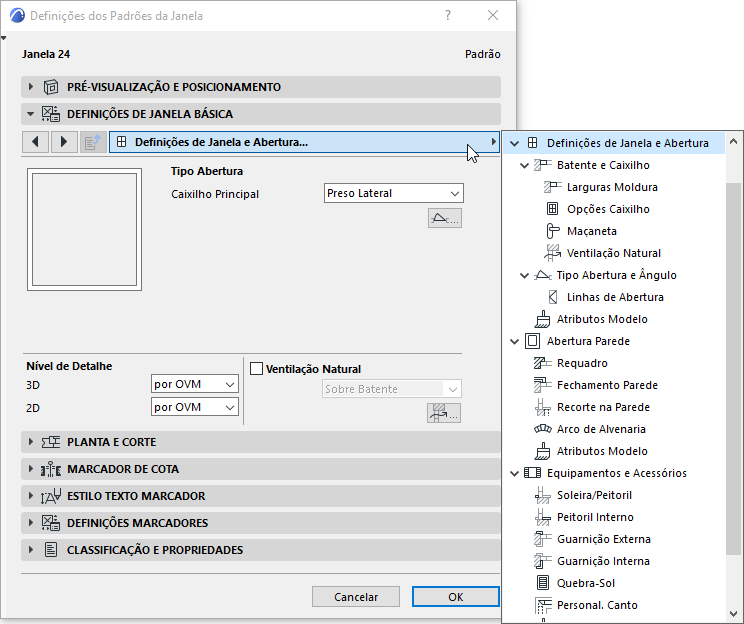The image size is (744, 624).
Task: Click the Requadro icon
Action: 542,363
